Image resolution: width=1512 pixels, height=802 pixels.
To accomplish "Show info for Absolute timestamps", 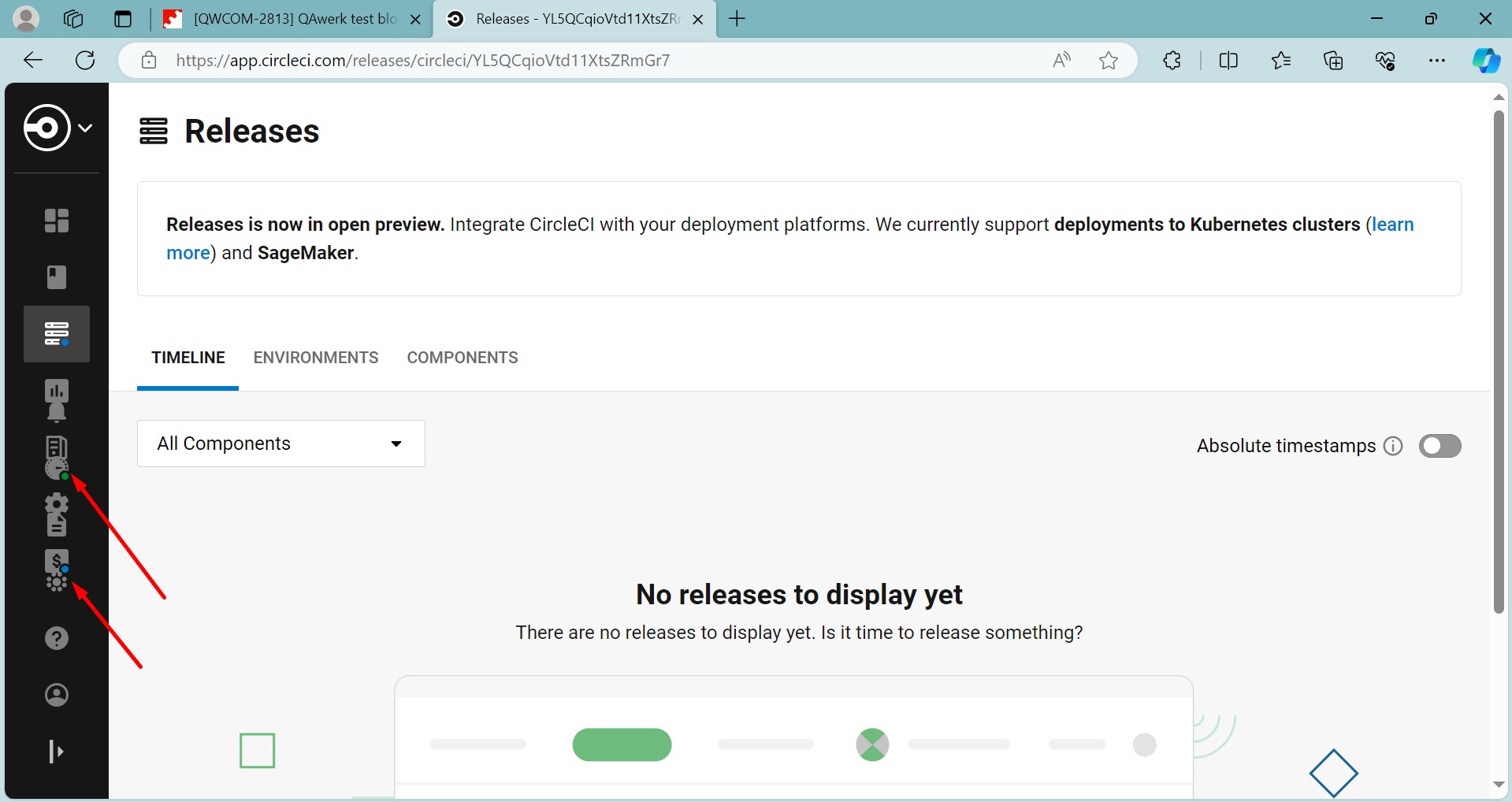I will [1393, 446].
